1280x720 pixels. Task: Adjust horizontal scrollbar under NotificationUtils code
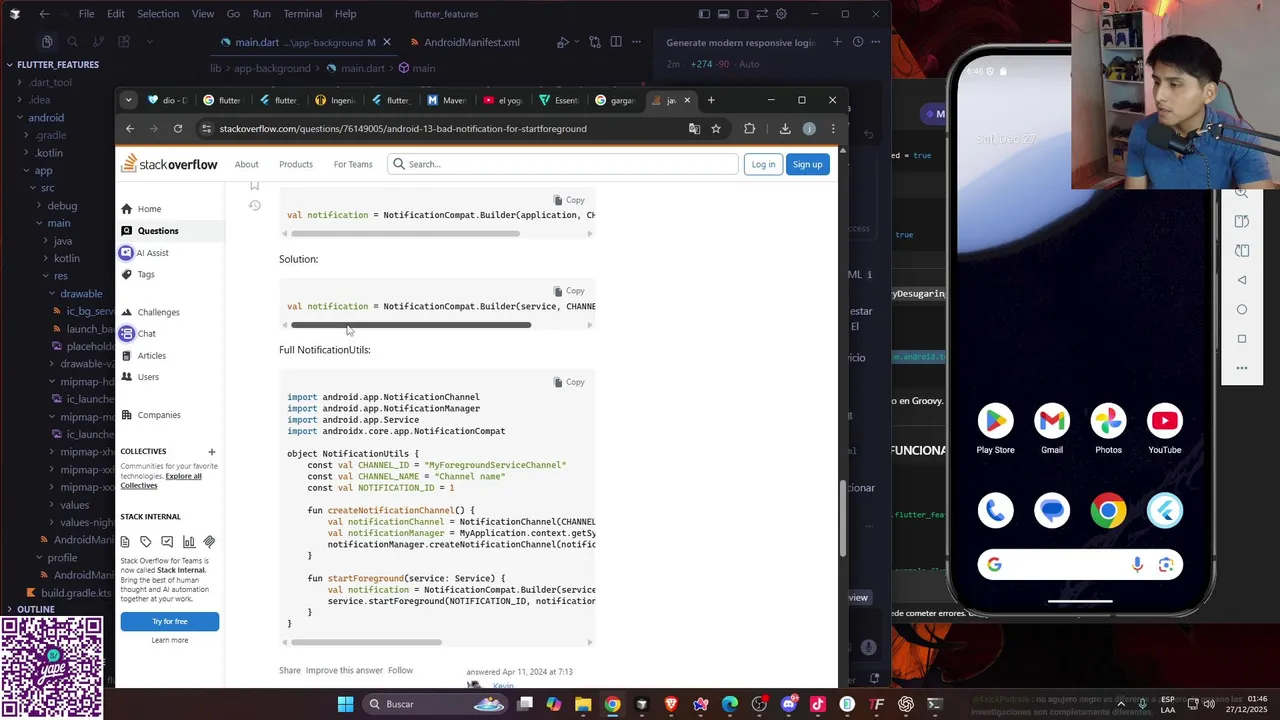(366, 642)
